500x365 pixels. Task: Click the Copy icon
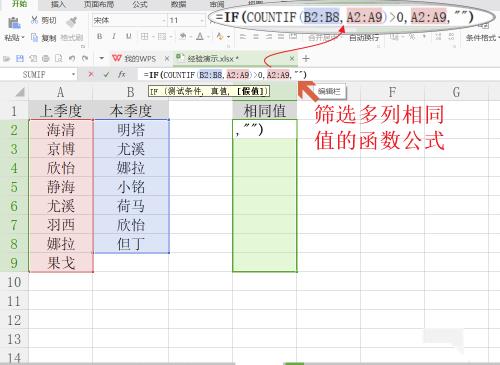tap(34, 38)
